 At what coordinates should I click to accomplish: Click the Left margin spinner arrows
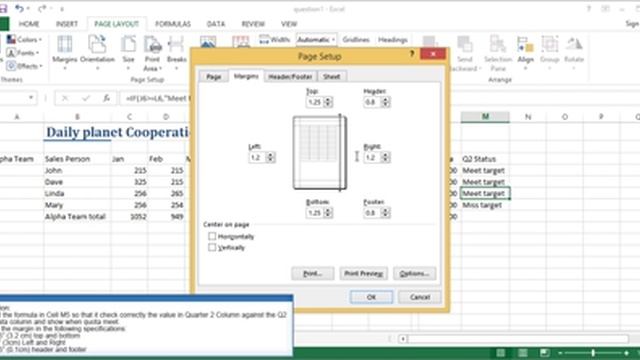point(270,157)
